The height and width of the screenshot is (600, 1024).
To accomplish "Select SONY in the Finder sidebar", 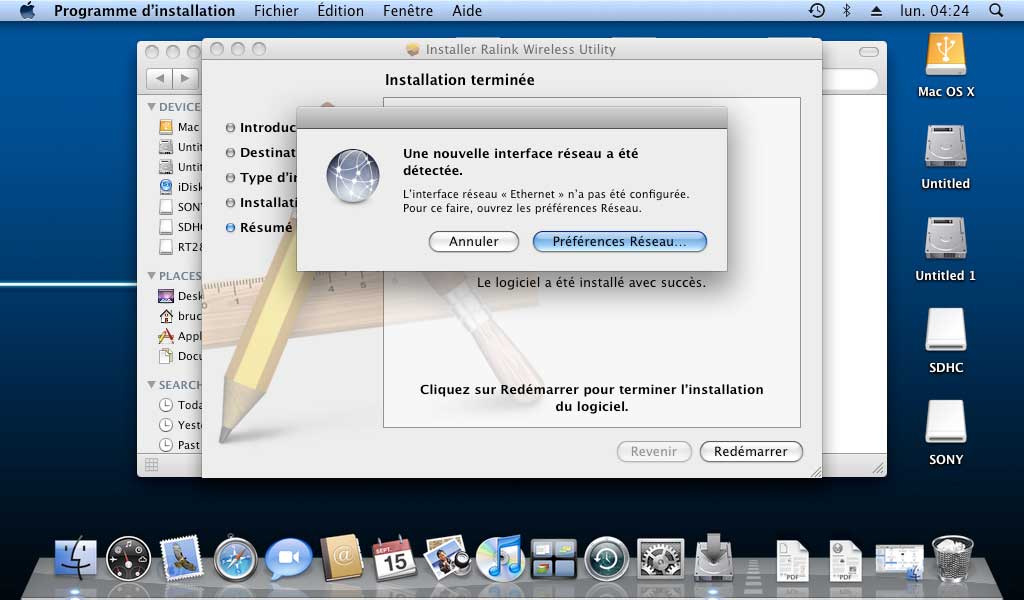I will pyautogui.click(x=180, y=207).
